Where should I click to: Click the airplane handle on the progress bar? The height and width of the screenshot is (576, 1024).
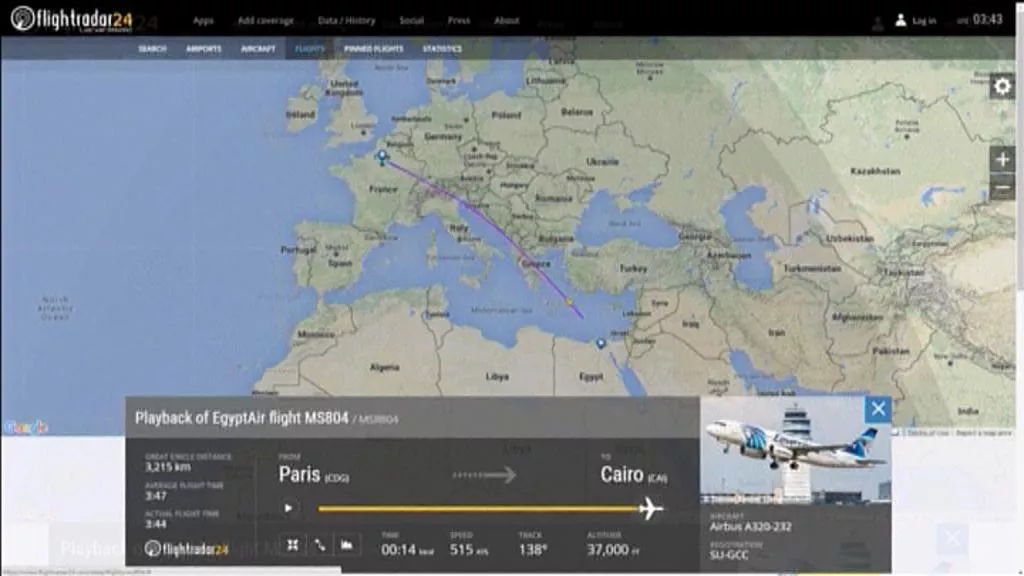(x=651, y=508)
